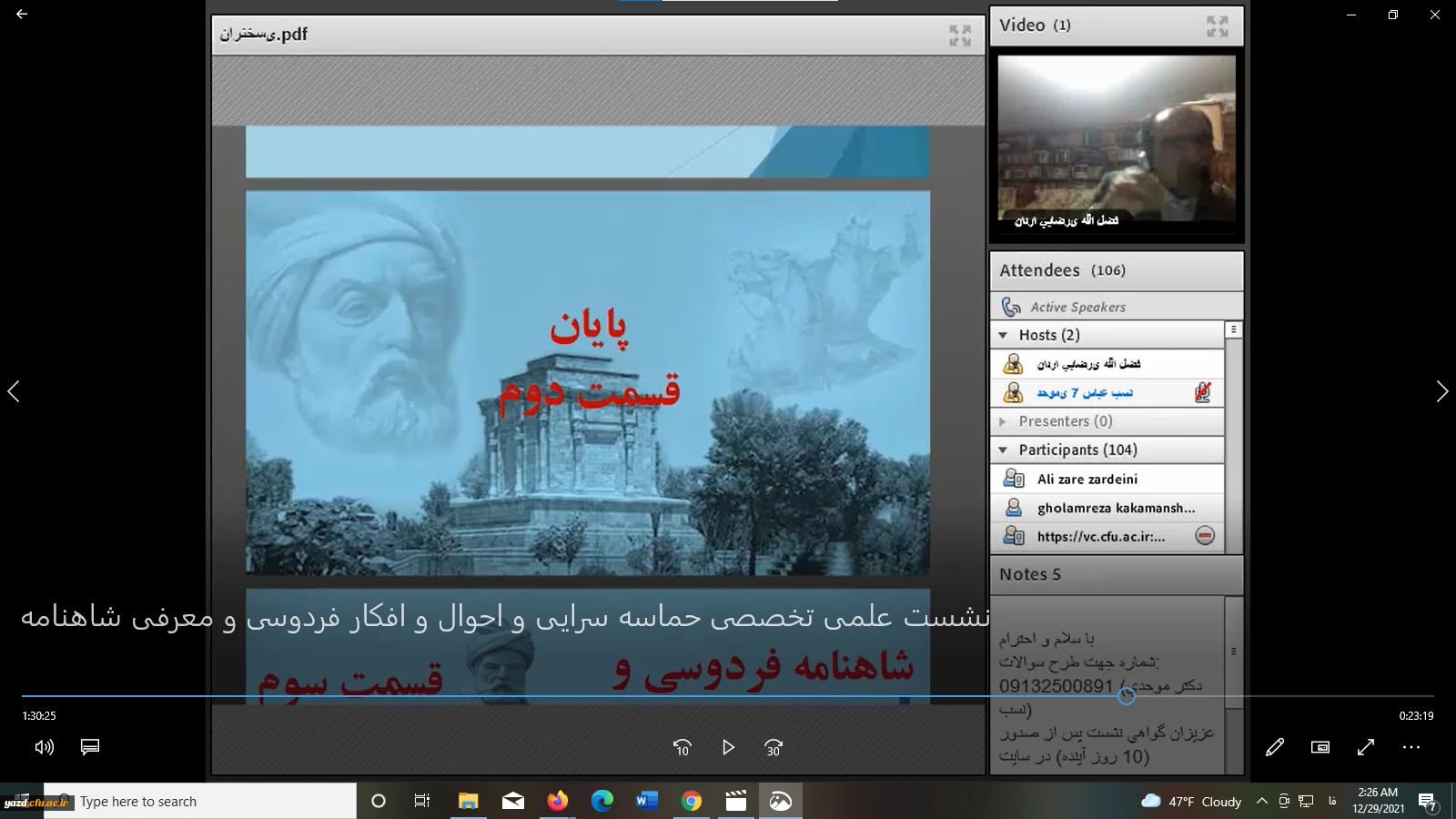Toggle subtitles and captions icon
1456x819 pixels.
(90, 747)
